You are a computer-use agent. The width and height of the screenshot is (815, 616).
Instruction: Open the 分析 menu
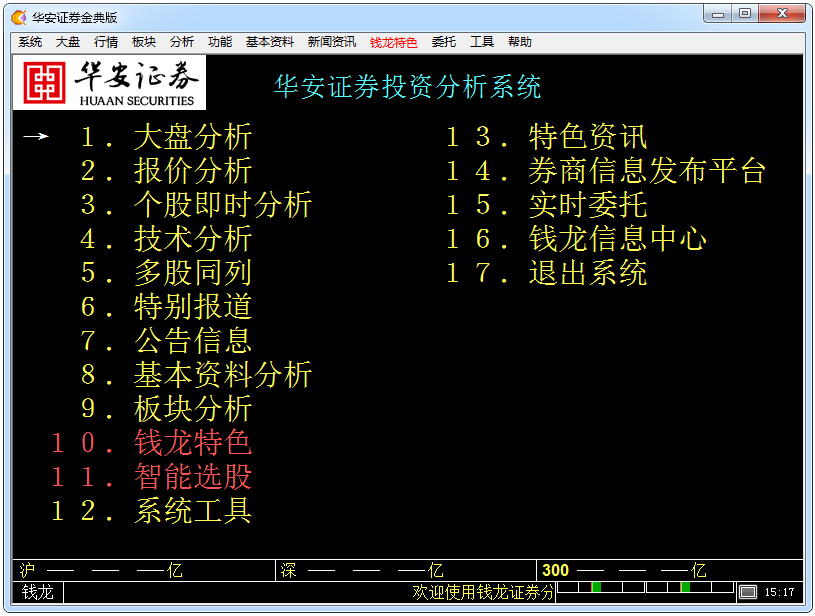click(182, 42)
